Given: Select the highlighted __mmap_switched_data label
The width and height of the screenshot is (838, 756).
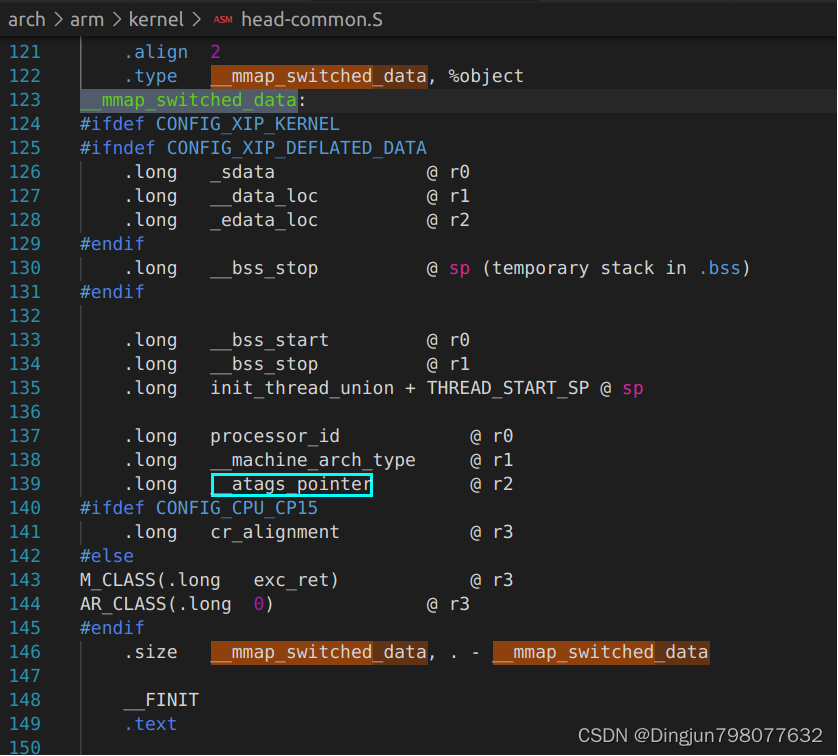Looking at the screenshot, I should pyautogui.click(x=188, y=99).
